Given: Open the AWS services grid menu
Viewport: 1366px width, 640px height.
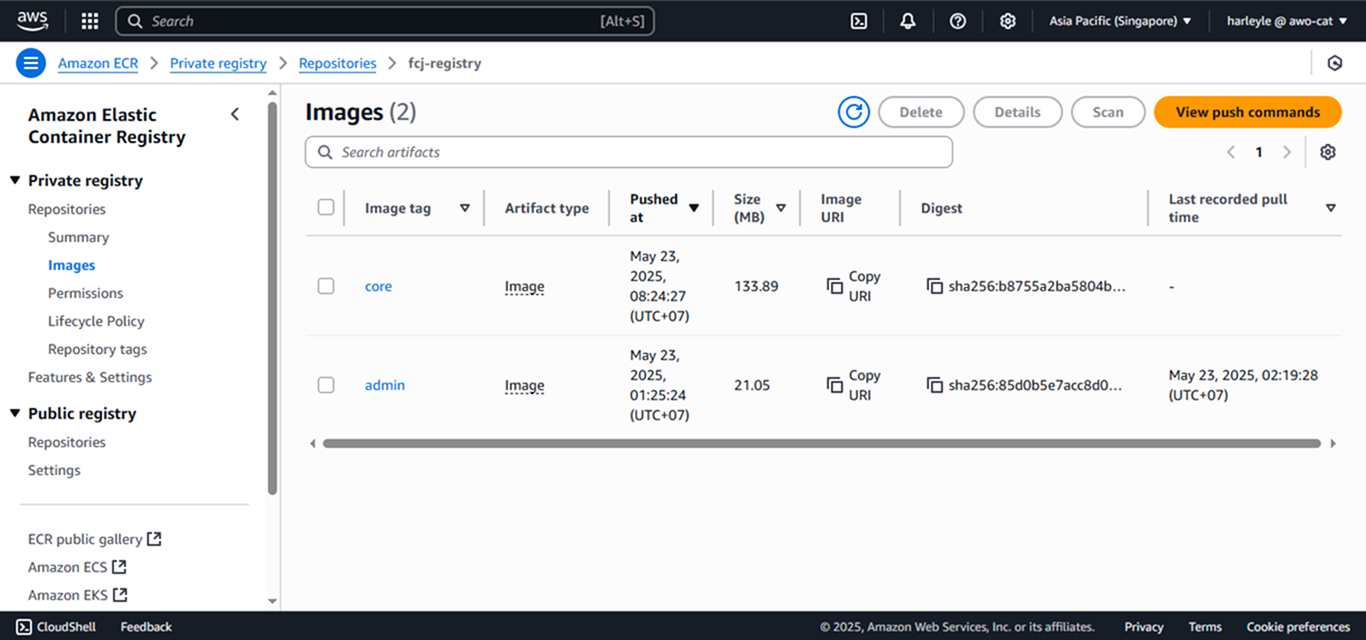Looking at the screenshot, I should [90, 21].
